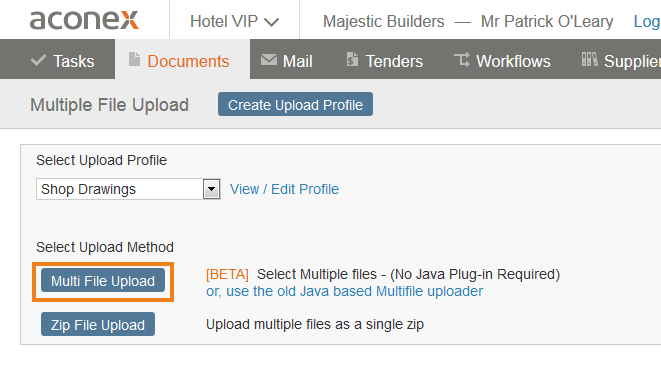
Task: Use the old Java based Multifile uploader link
Action: point(344,291)
